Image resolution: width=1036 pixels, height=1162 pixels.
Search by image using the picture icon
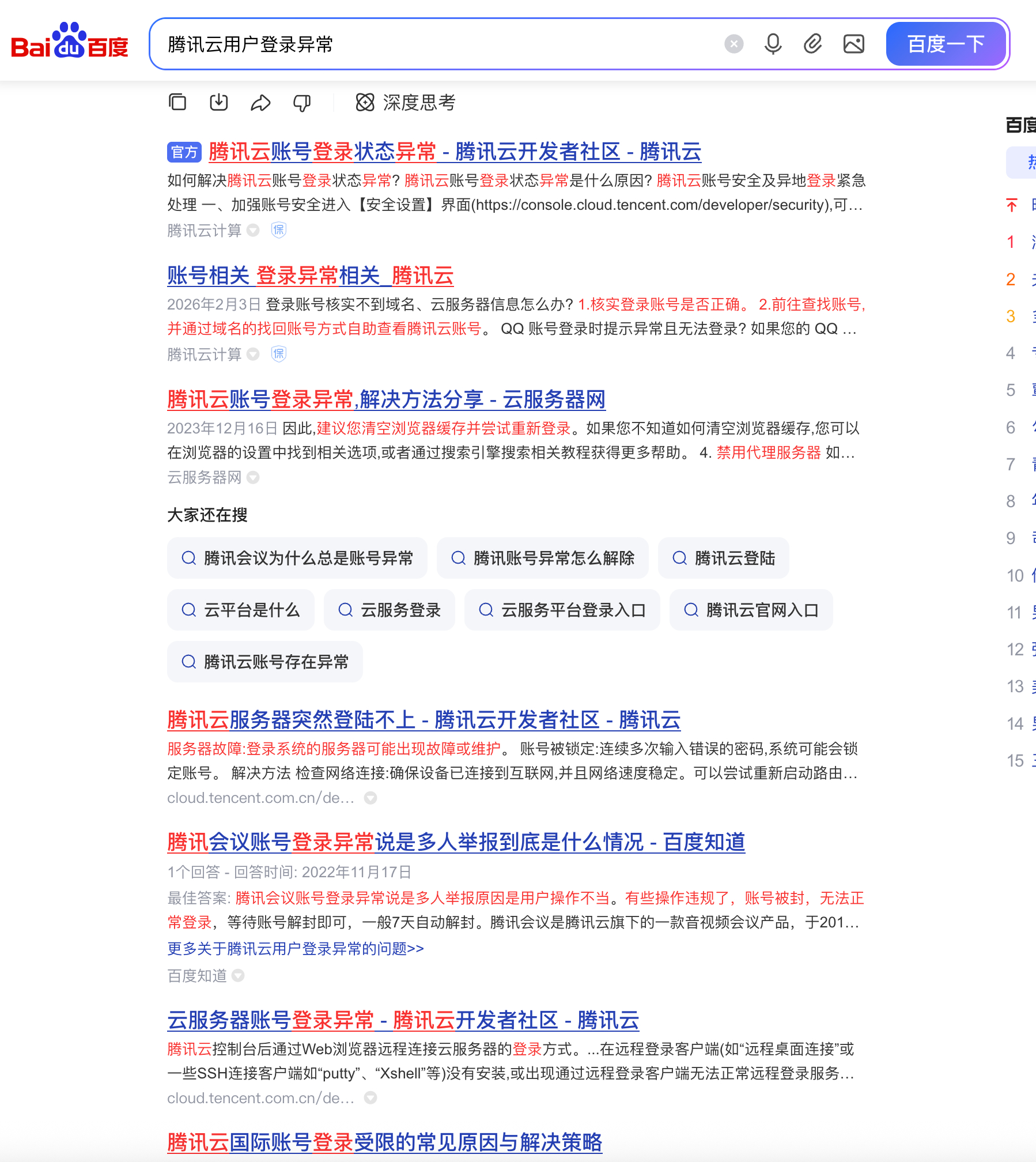click(x=854, y=43)
